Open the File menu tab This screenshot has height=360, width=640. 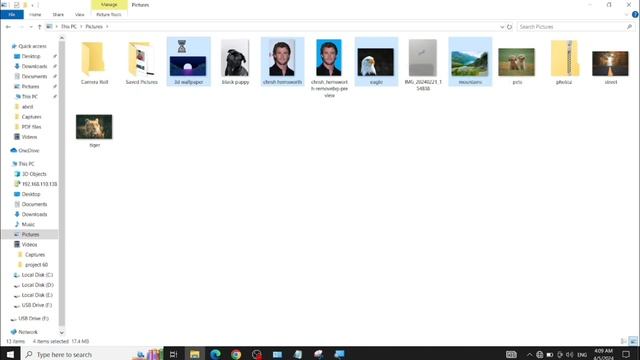[x=12, y=14]
